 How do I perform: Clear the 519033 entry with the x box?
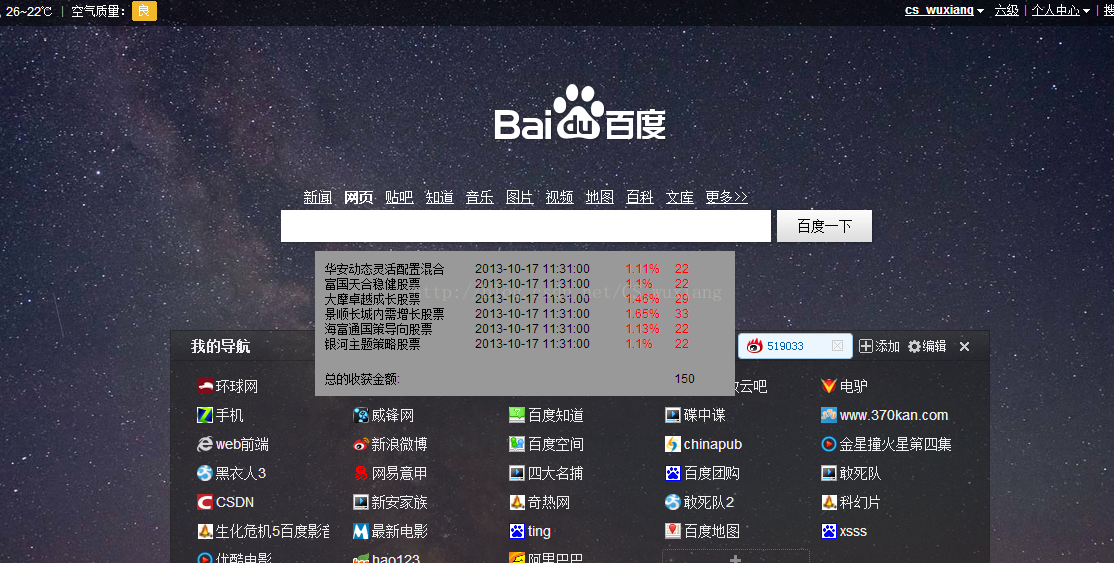[x=838, y=346]
